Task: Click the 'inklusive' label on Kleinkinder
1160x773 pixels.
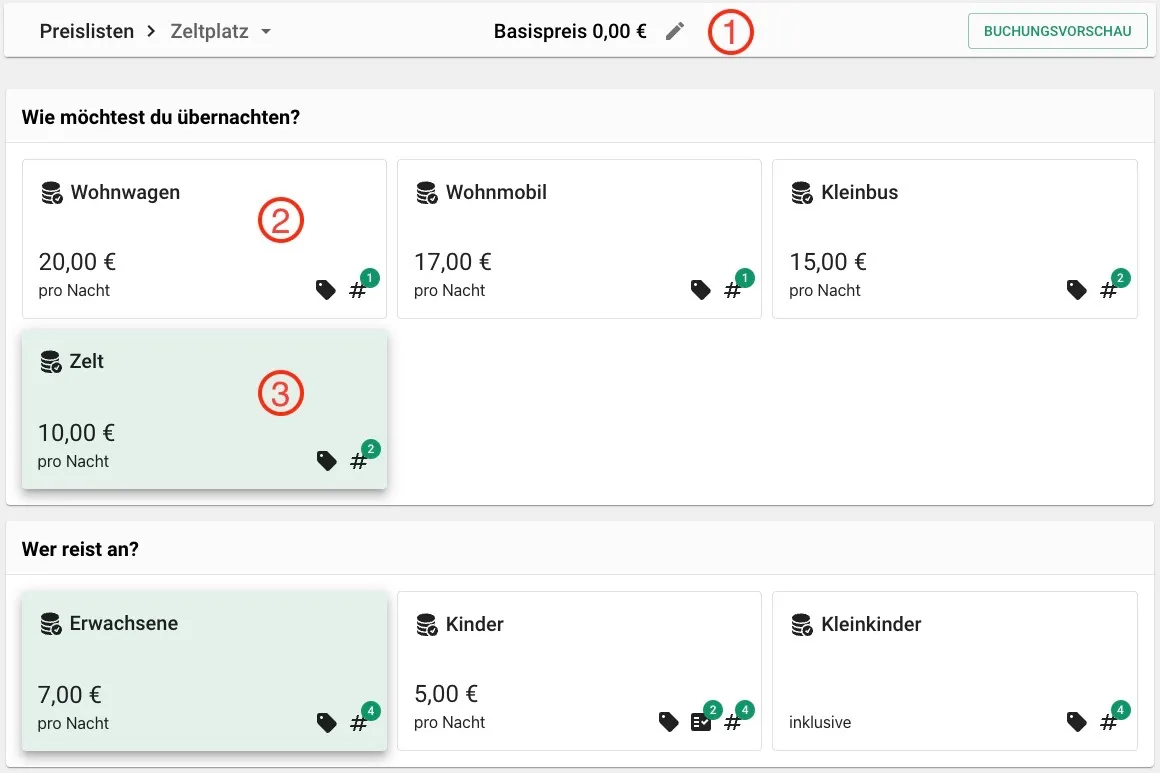Action: tap(820, 722)
